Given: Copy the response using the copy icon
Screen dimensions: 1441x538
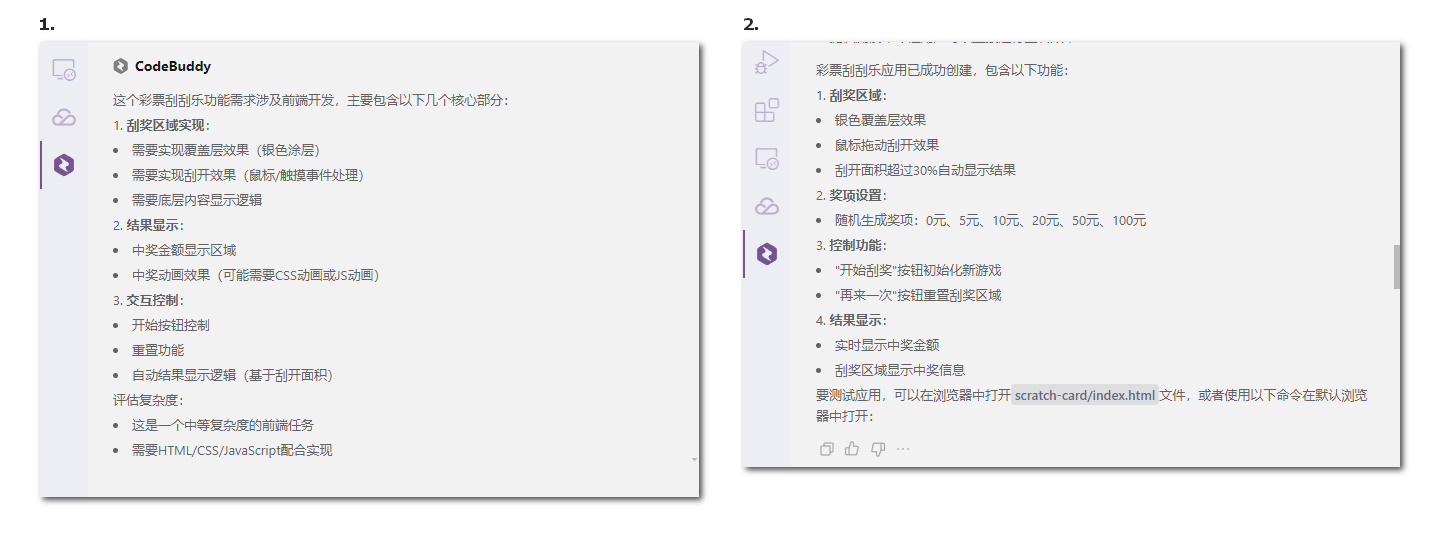Looking at the screenshot, I should [826, 449].
